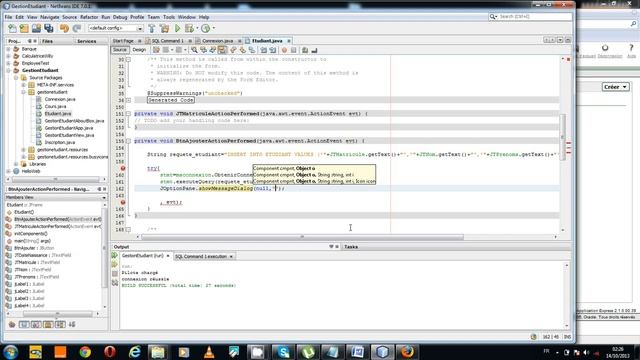Screen dimensions: 640x360
Task: Switch to the Services panel tab
Action: coord(87,41)
